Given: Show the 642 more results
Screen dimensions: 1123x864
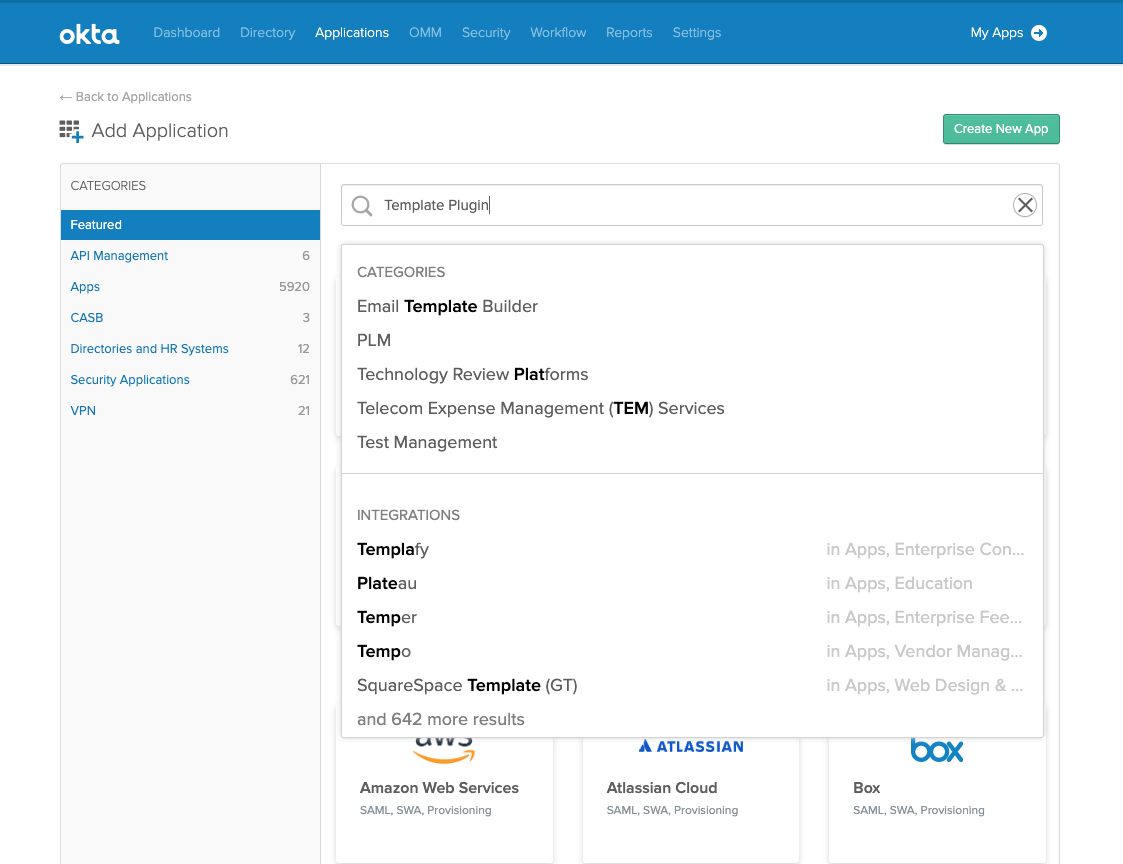Looking at the screenshot, I should coord(440,719).
